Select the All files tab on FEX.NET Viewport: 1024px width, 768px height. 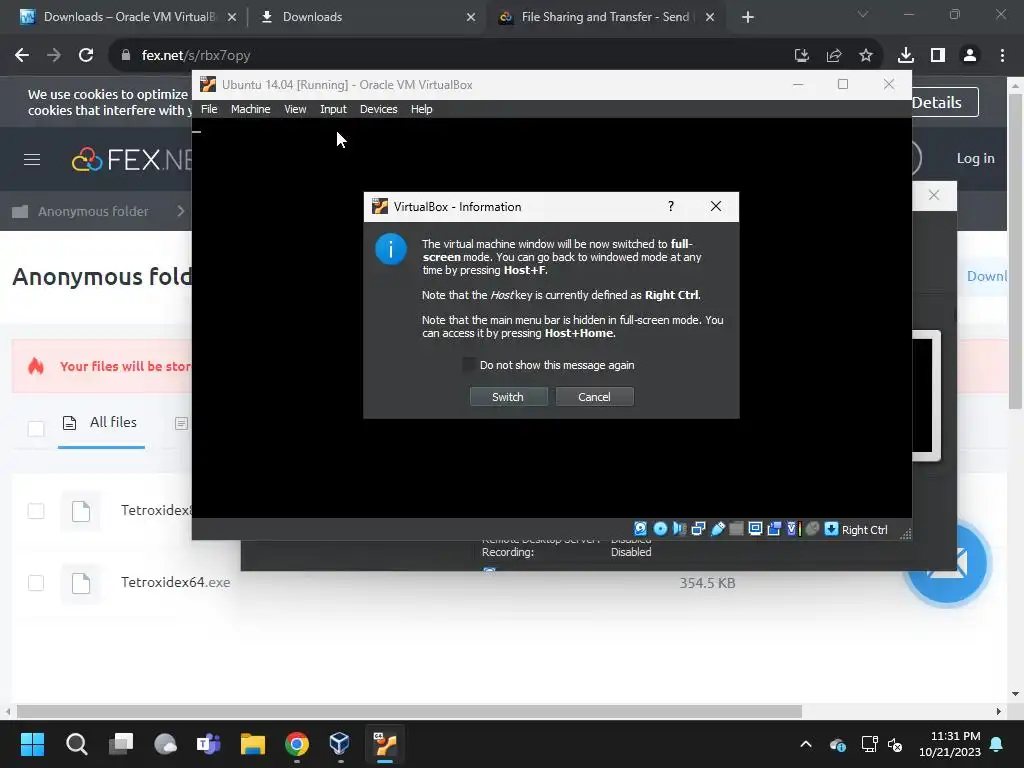pos(101,423)
